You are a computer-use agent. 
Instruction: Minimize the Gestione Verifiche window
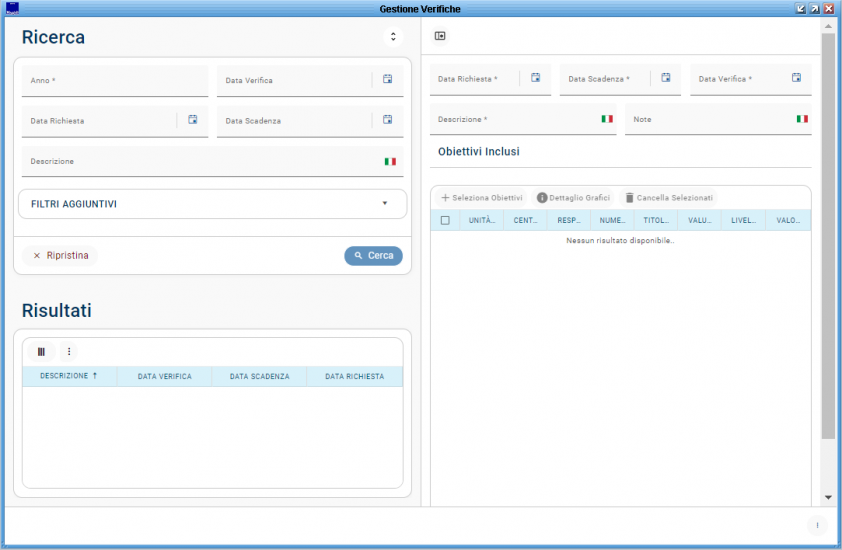[801, 9]
